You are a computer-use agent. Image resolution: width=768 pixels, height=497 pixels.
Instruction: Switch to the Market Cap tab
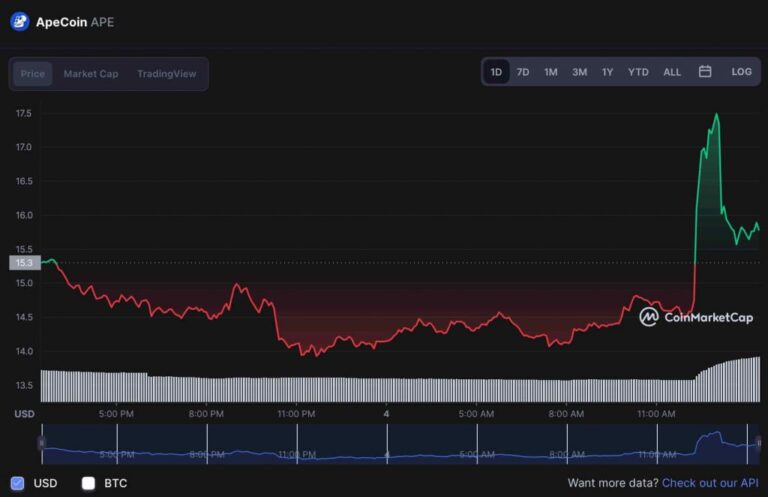click(91, 74)
